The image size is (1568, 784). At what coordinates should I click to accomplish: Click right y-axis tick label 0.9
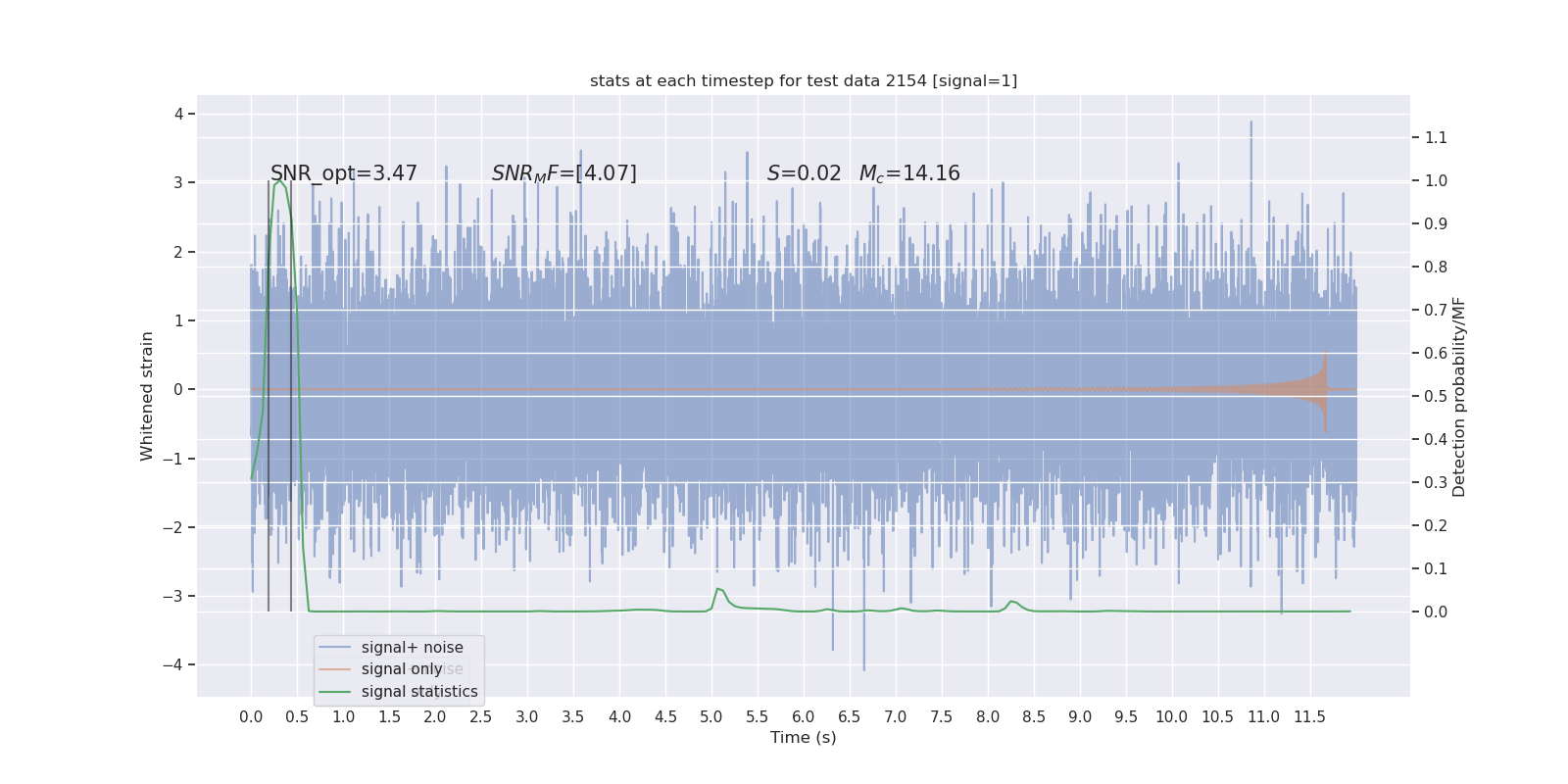tap(1436, 224)
